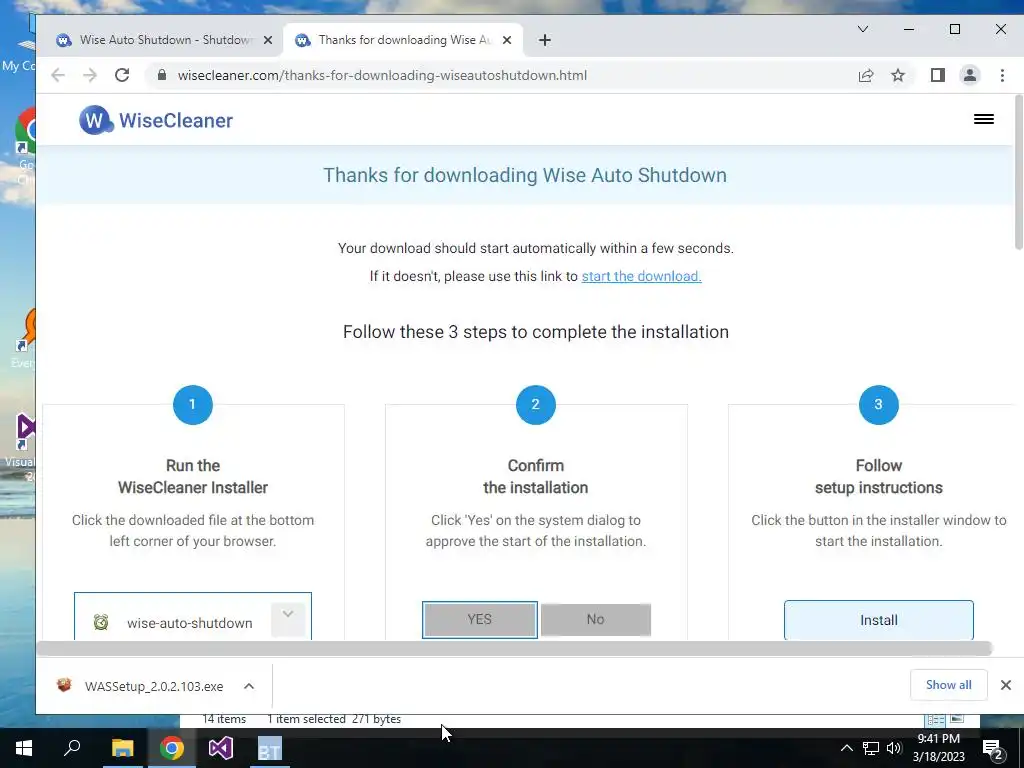Share this page icon in address bar
The height and width of the screenshot is (768, 1024).
pos(866,75)
